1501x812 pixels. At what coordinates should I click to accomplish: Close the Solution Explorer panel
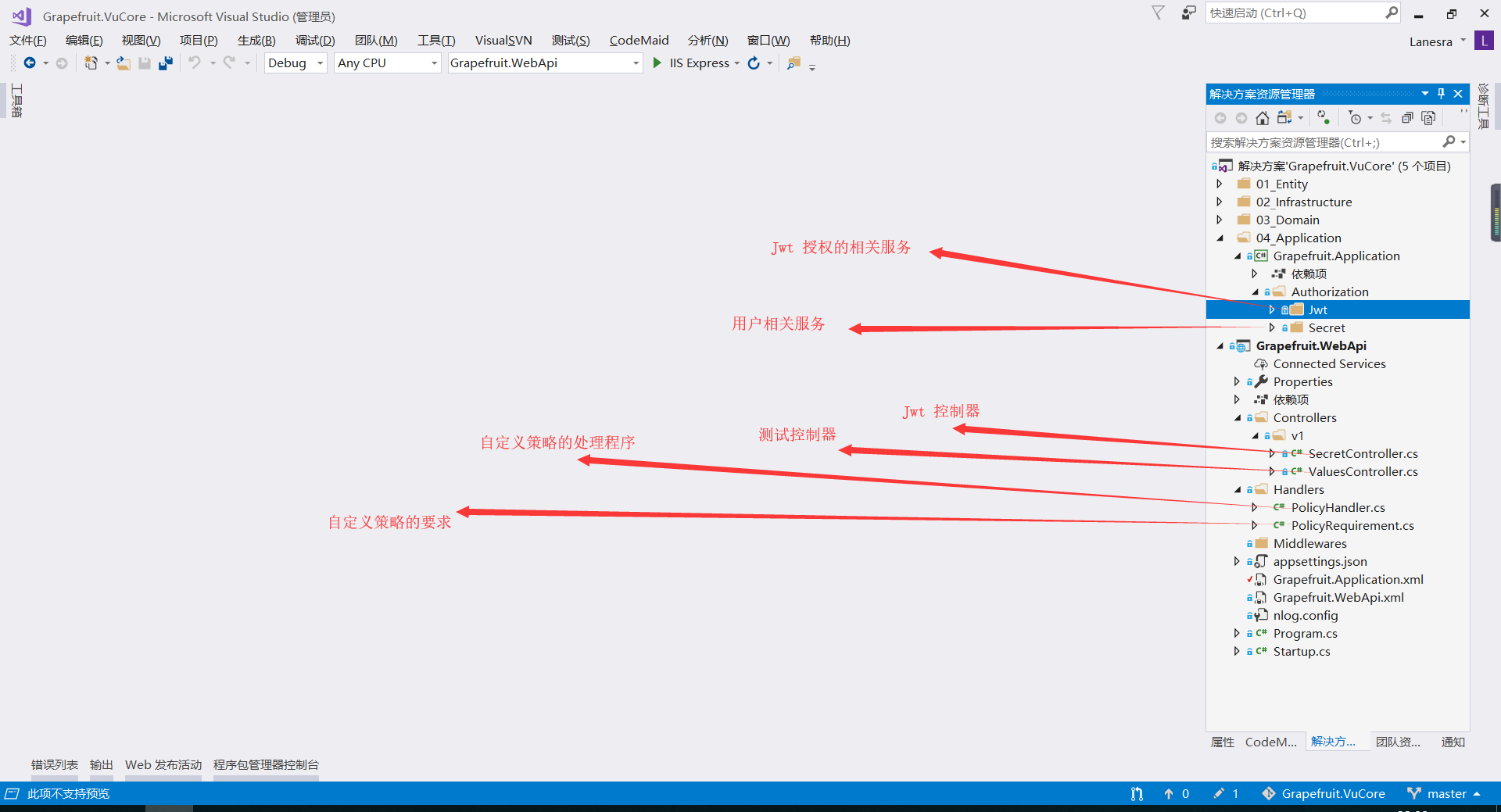point(1458,94)
